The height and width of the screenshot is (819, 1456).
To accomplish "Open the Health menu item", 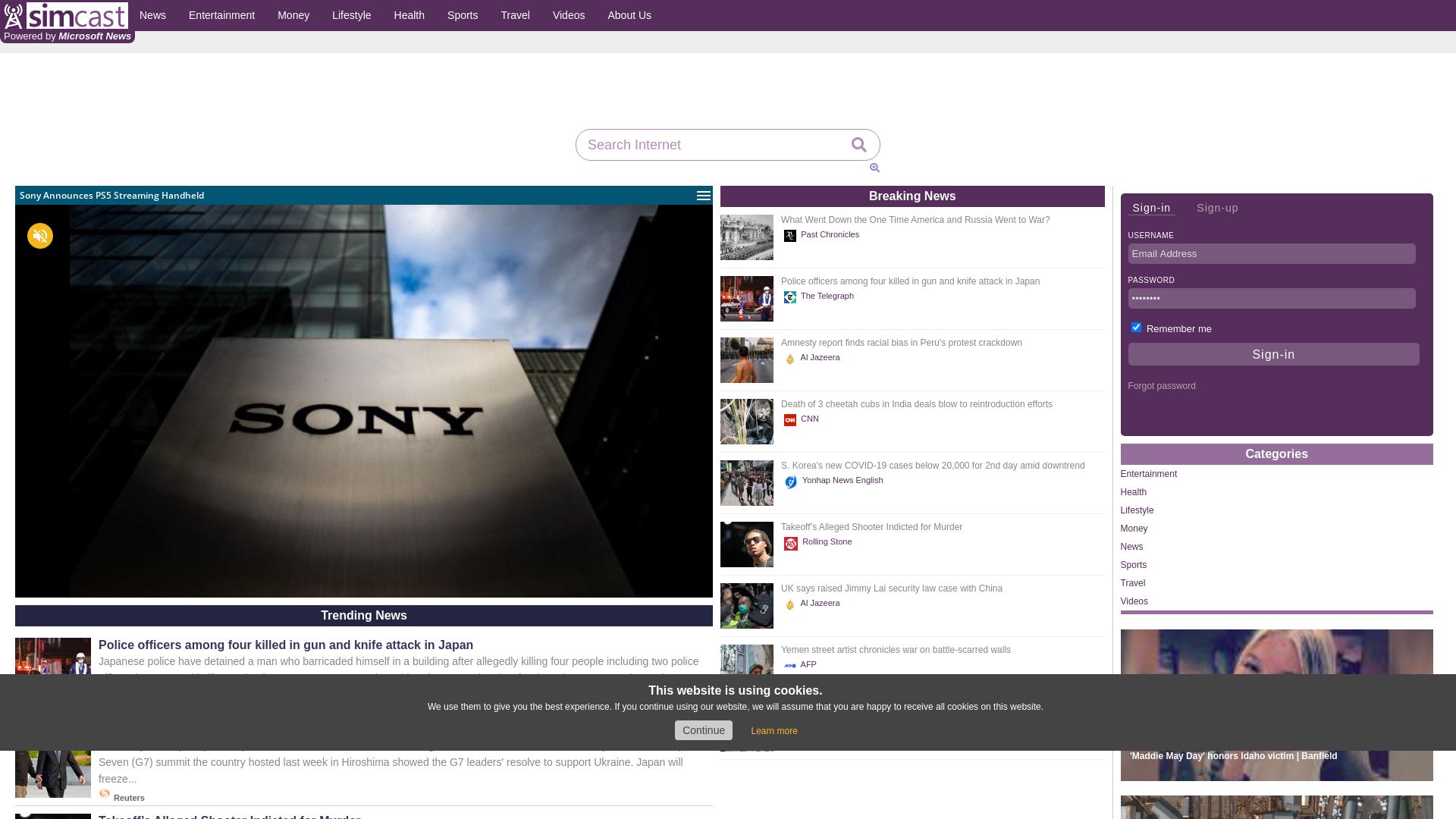I will (409, 15).
